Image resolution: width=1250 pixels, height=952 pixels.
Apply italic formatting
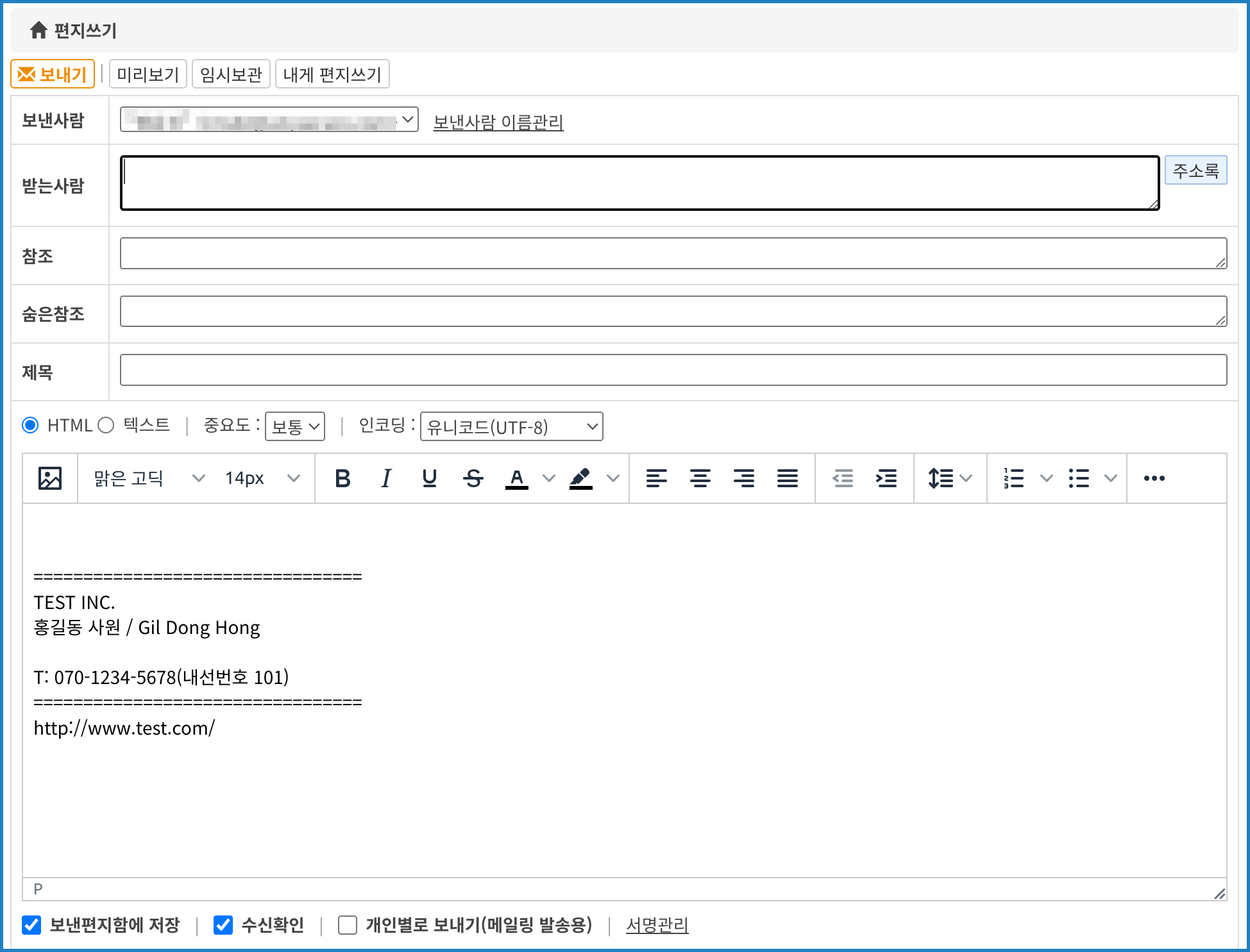point(385,478)
